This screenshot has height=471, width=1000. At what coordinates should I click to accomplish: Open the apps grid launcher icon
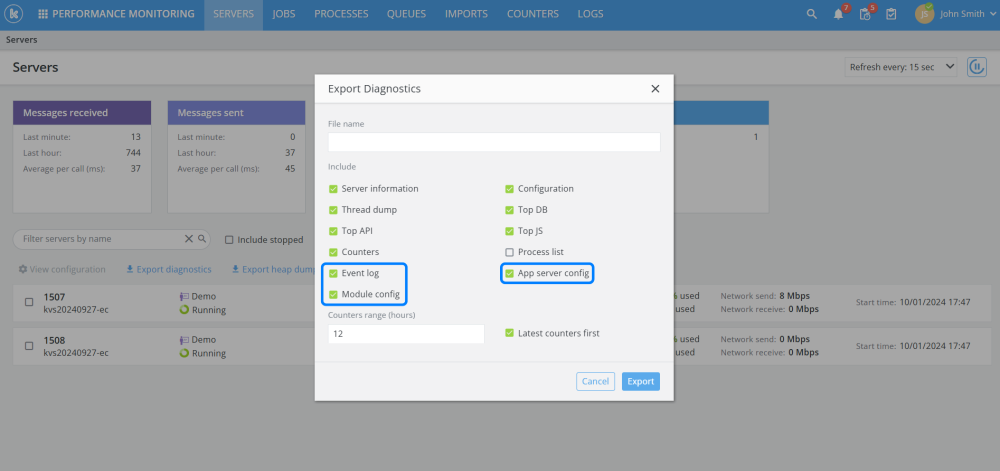click(42, 14)
